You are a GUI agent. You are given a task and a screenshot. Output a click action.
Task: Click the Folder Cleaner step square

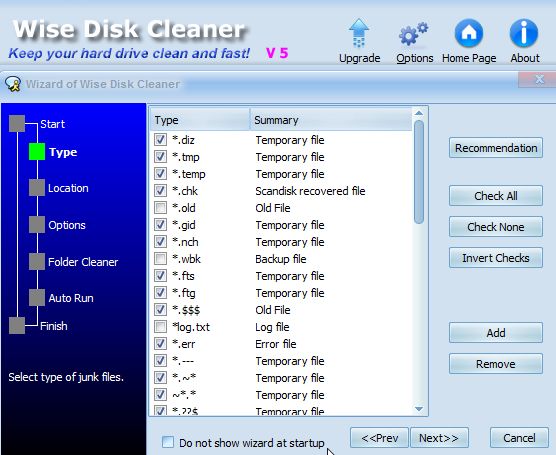(37, 261)
